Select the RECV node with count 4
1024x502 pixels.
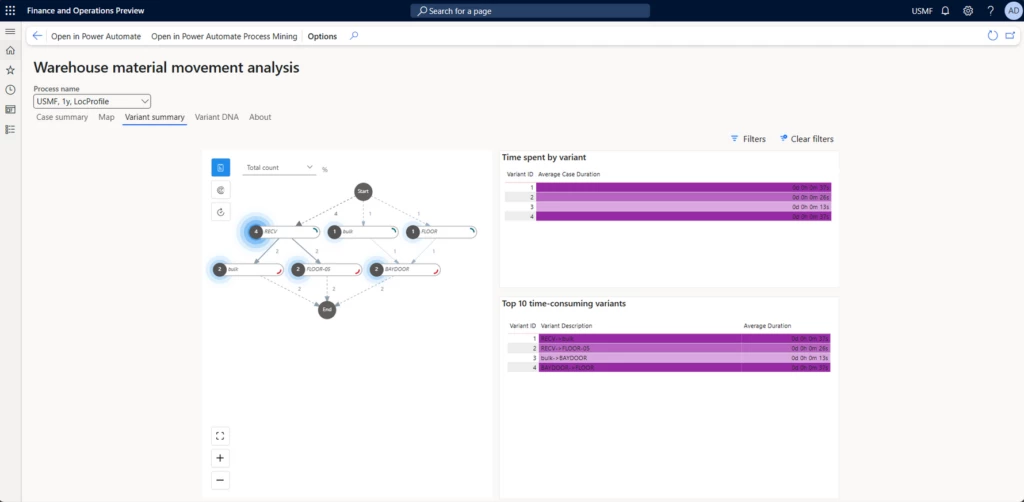(284, 232)
